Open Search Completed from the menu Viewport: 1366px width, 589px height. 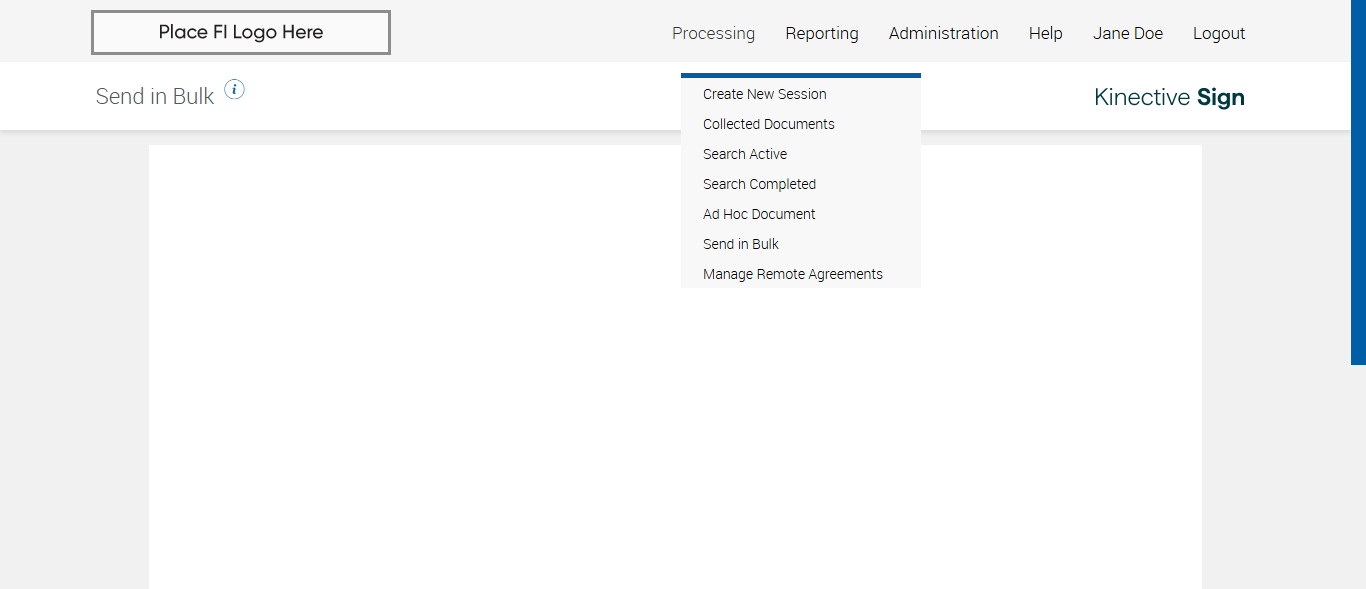pyautogui.click(x=759, y=184)
